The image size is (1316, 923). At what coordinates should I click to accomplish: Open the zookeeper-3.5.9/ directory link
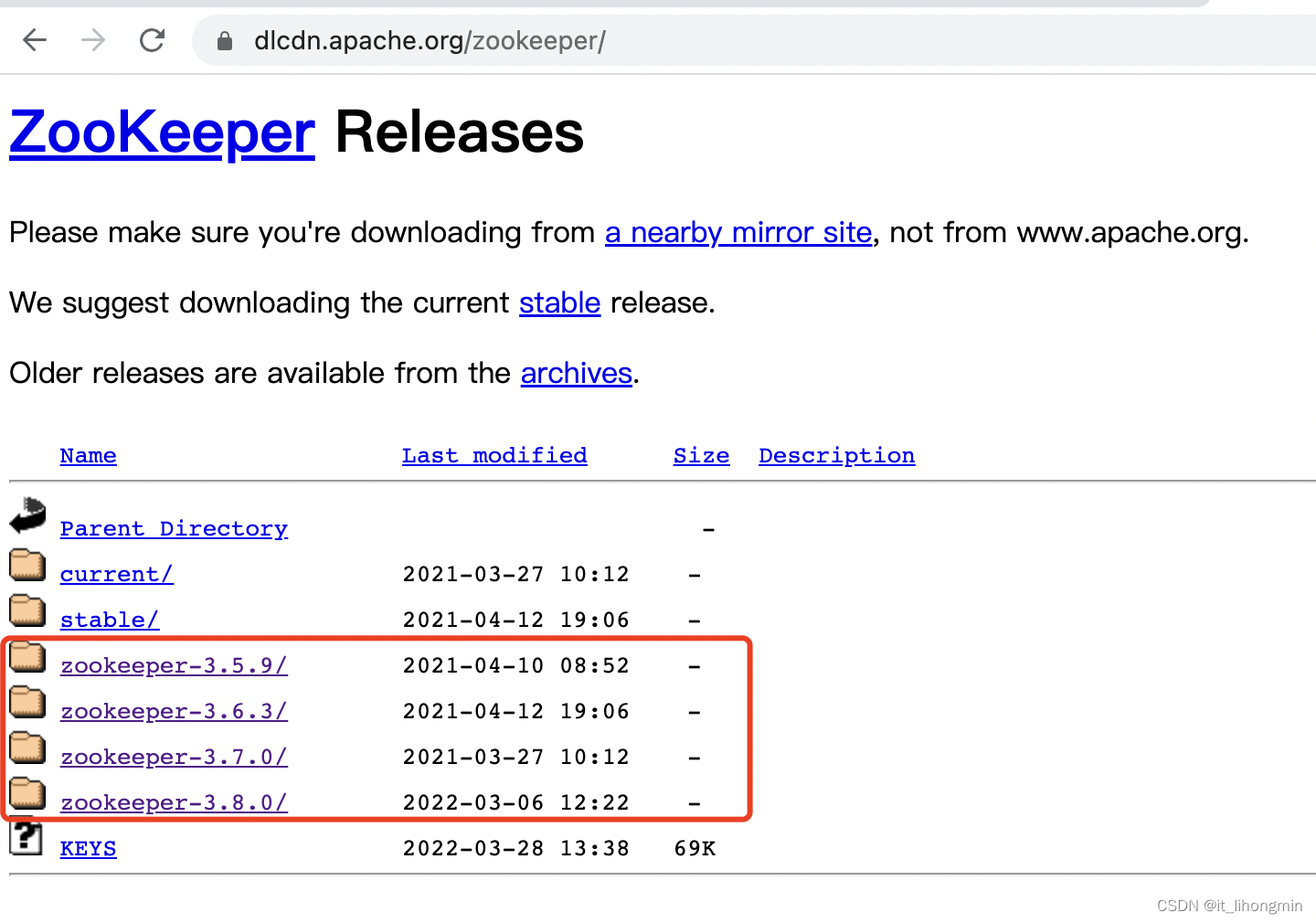tap(174, 665)
